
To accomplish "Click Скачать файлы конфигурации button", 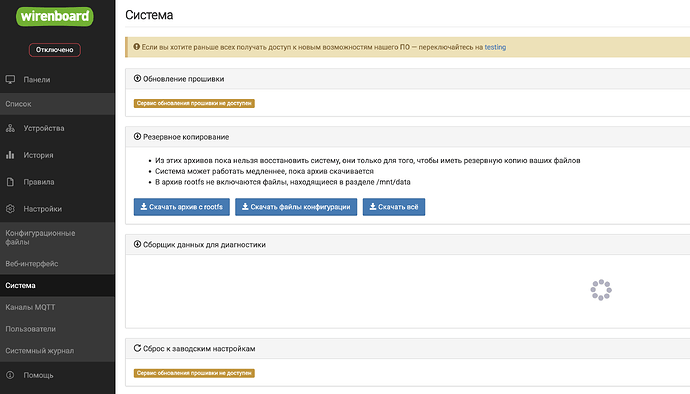I will (x=296, y=207).
